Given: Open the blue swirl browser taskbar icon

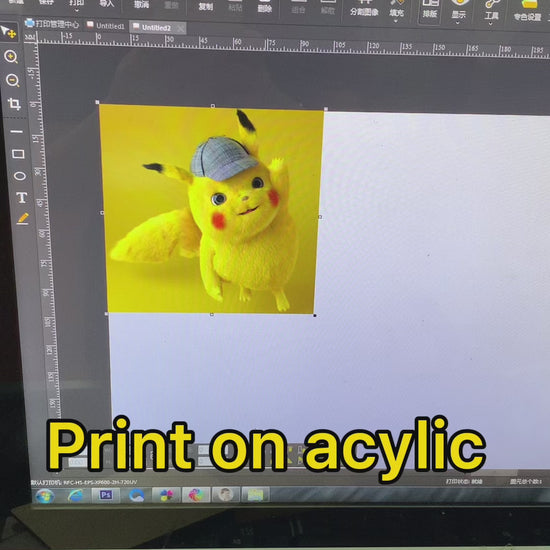Looking at the screenshot, I should point(137,495).
